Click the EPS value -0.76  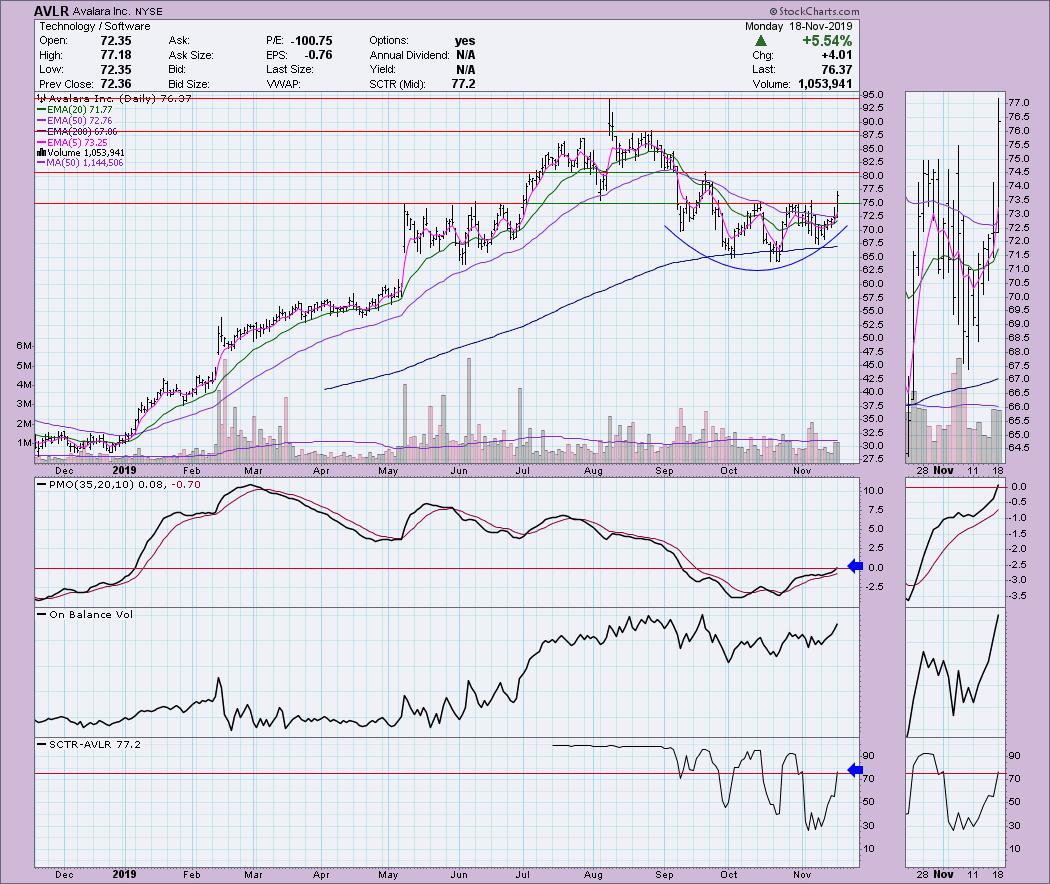319,55
